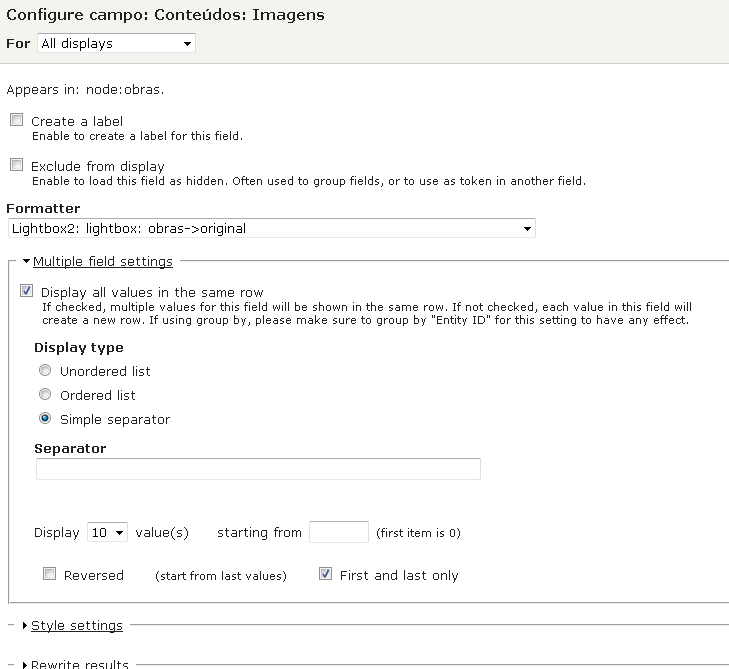Uncheck First and last only
Screen dimensions: 729x669
(x=325, y=574)
